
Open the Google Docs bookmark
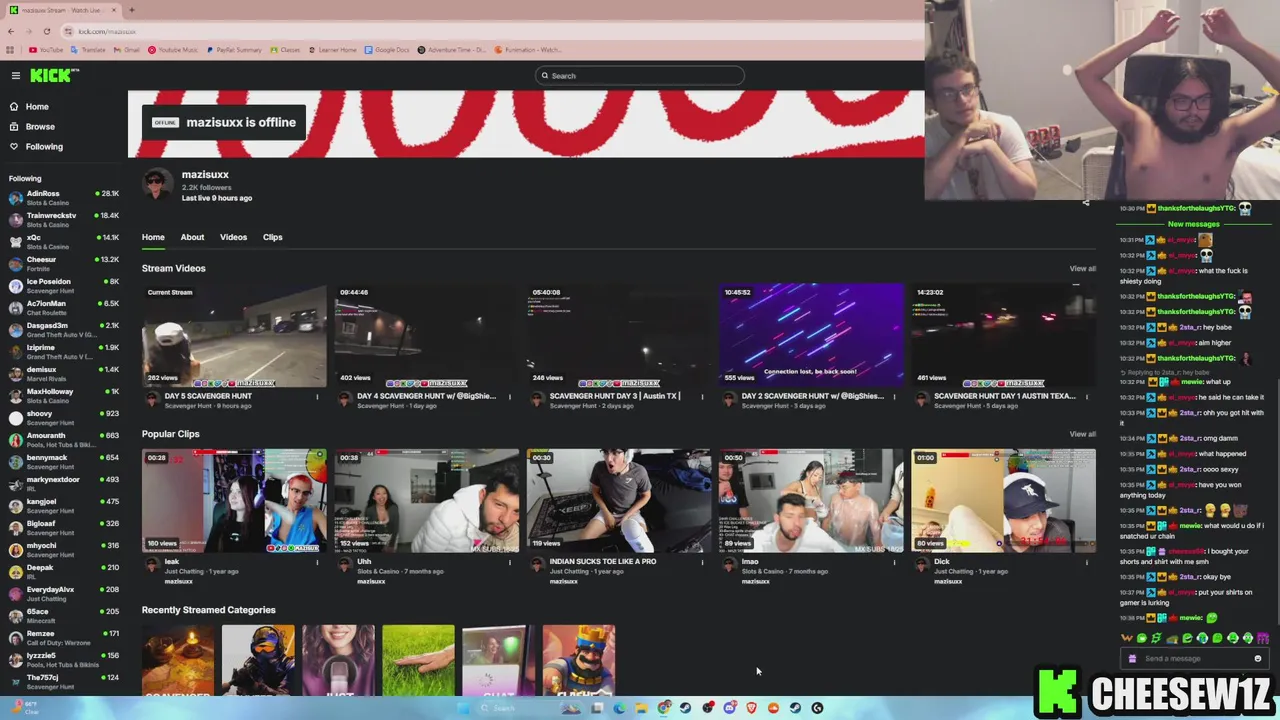[387, 50]
